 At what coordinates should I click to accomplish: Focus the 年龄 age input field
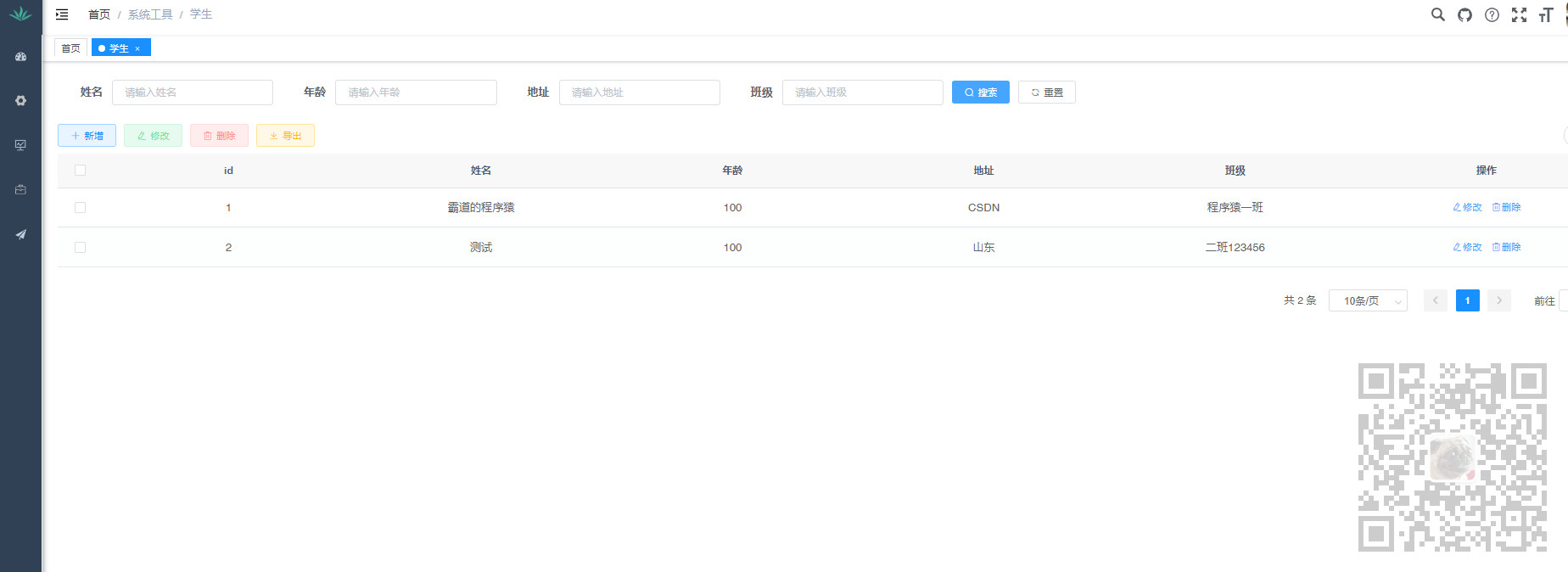pos(416,93)
